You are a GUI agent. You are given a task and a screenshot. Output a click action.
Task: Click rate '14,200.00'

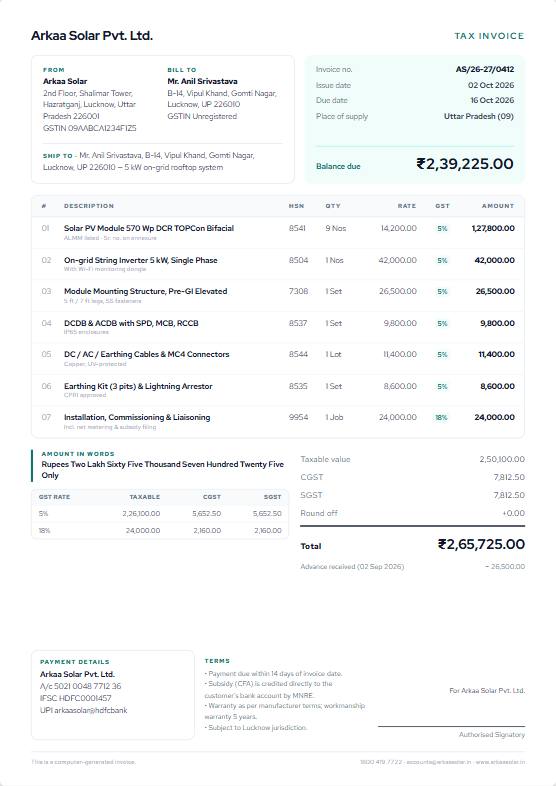tap(399, 228)
